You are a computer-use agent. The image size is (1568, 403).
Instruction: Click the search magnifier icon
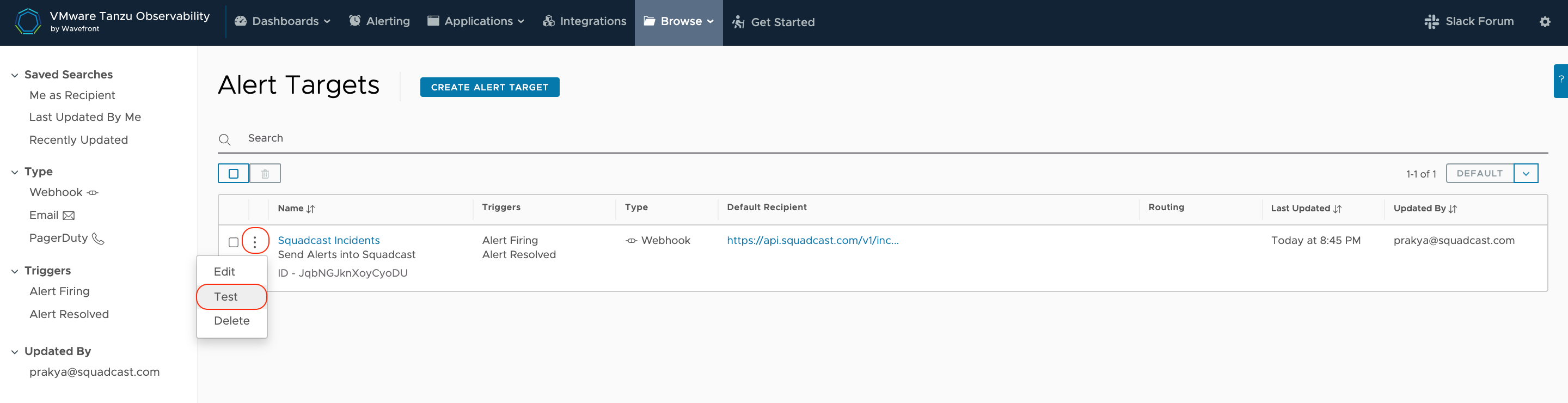[x=225, y=139]
